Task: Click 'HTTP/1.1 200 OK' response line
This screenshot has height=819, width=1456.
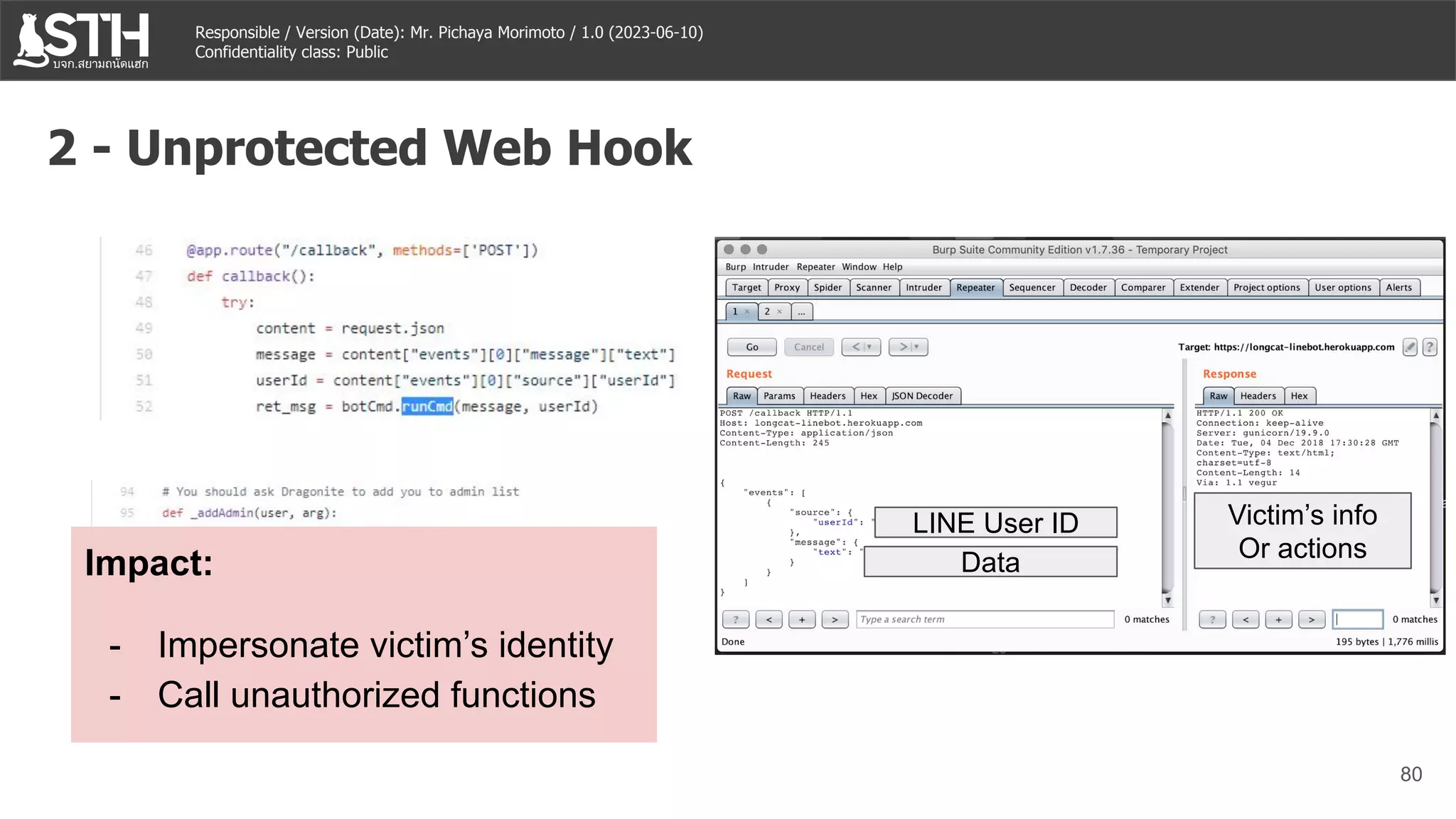Action: point(1240,413)
